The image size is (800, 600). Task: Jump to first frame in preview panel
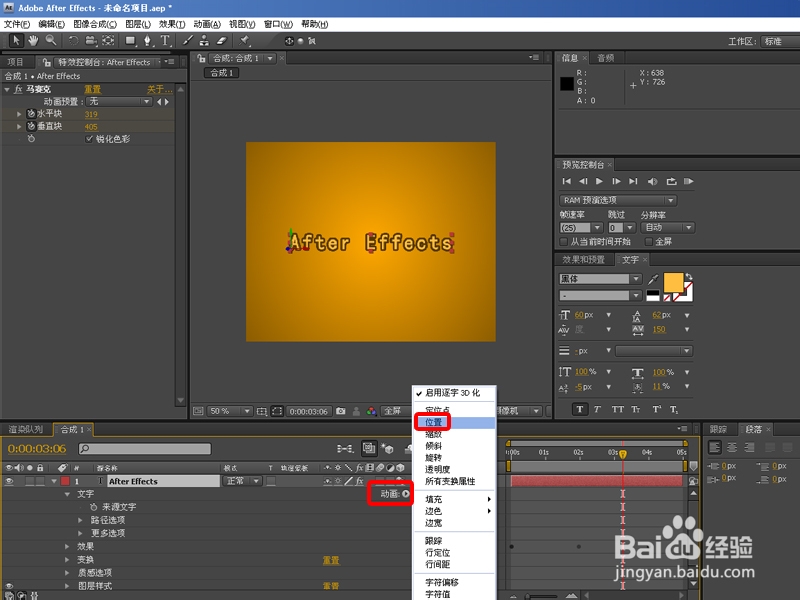click(566, 181)
